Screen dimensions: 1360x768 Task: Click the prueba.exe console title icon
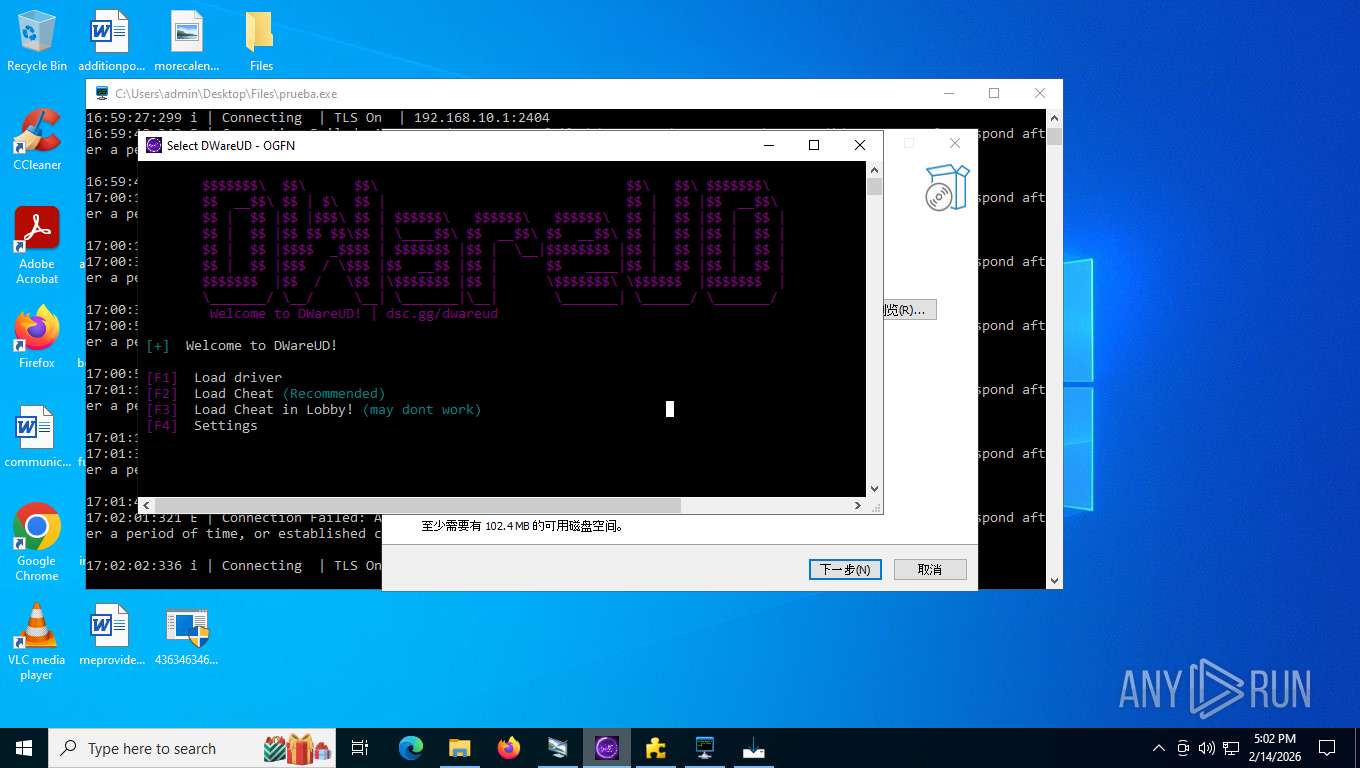[102, 93]
